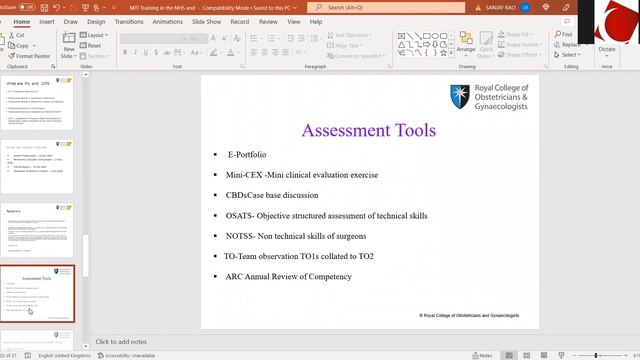Undo the last action
The height and width of the screenshot is (360, 640).
point(56,7)
